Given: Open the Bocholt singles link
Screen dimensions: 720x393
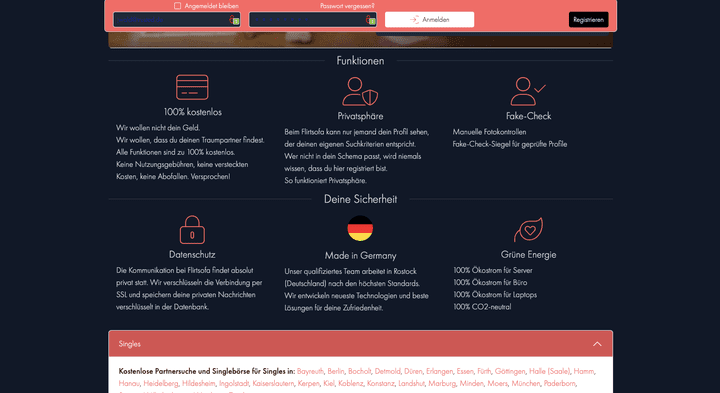Looking at the screenshot, I should (360, 371).
